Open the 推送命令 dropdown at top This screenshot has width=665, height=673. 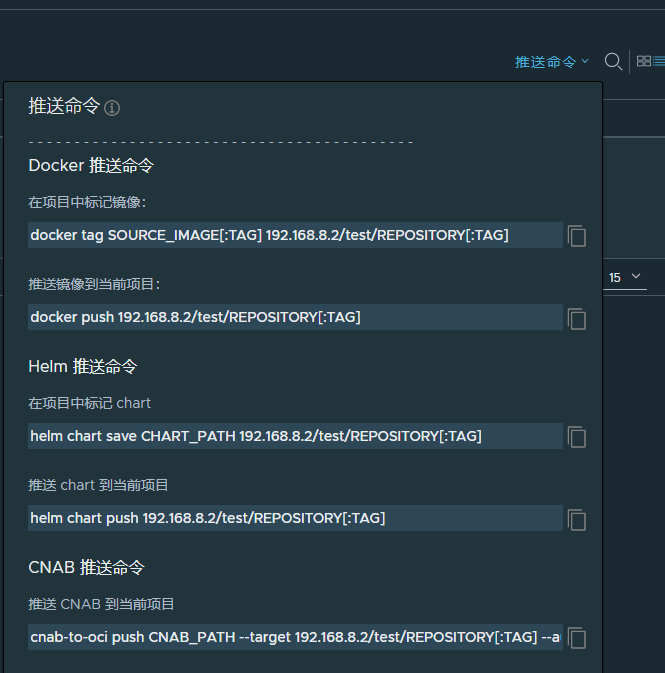coord(551,62)
